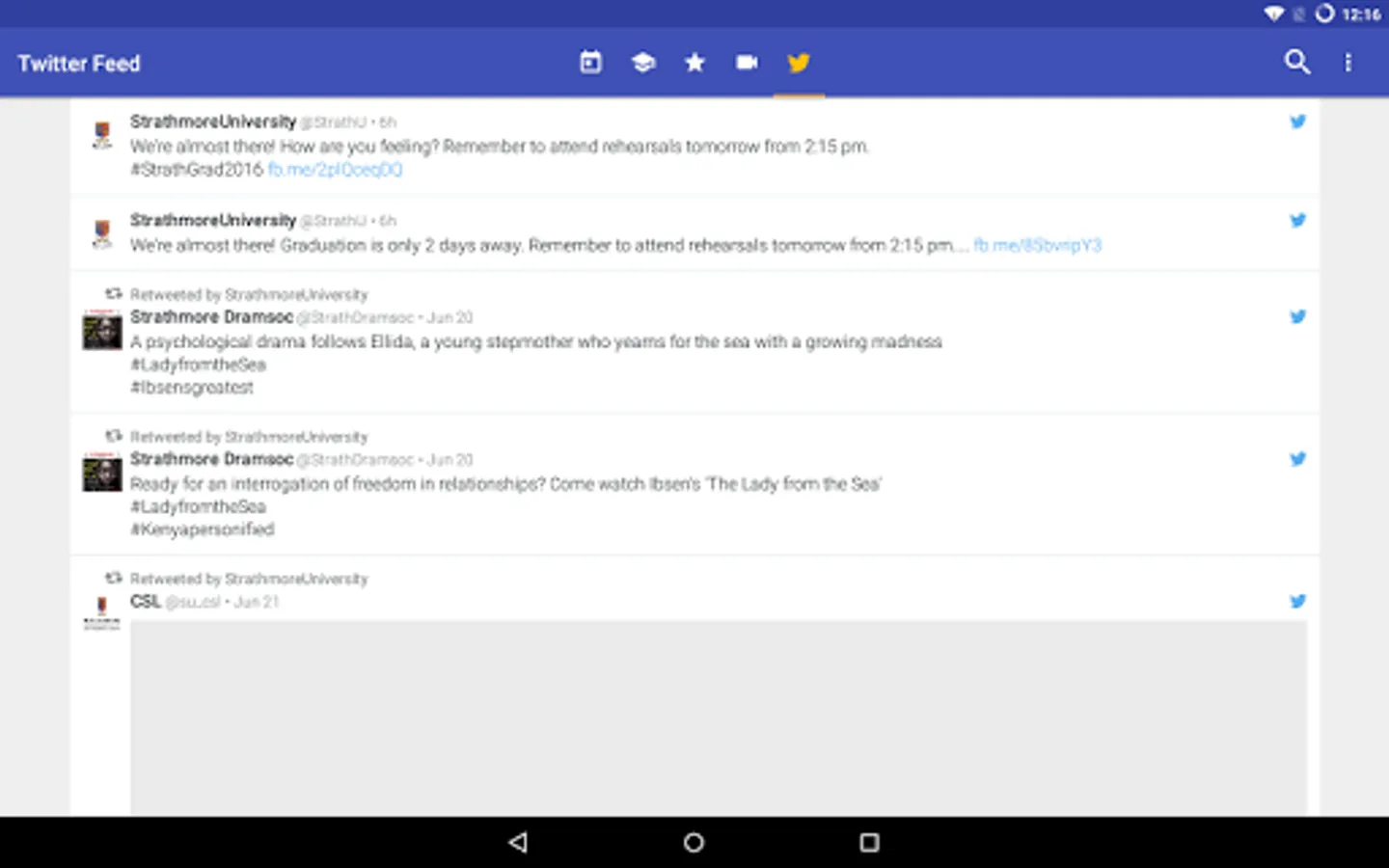Open the overflow menu (three dots)
The height and width of the screenshot is (868, 1389).
tap(1348, 63)
